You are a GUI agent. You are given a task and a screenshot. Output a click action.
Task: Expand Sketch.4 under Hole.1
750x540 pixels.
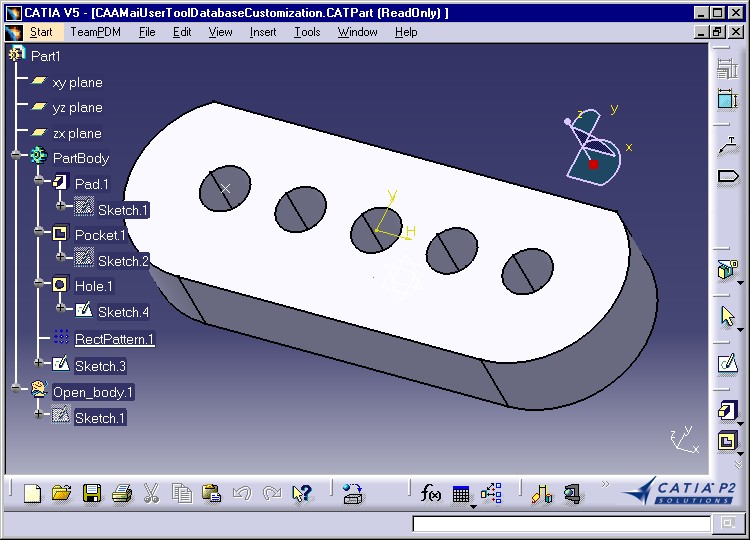click(61, 308)
